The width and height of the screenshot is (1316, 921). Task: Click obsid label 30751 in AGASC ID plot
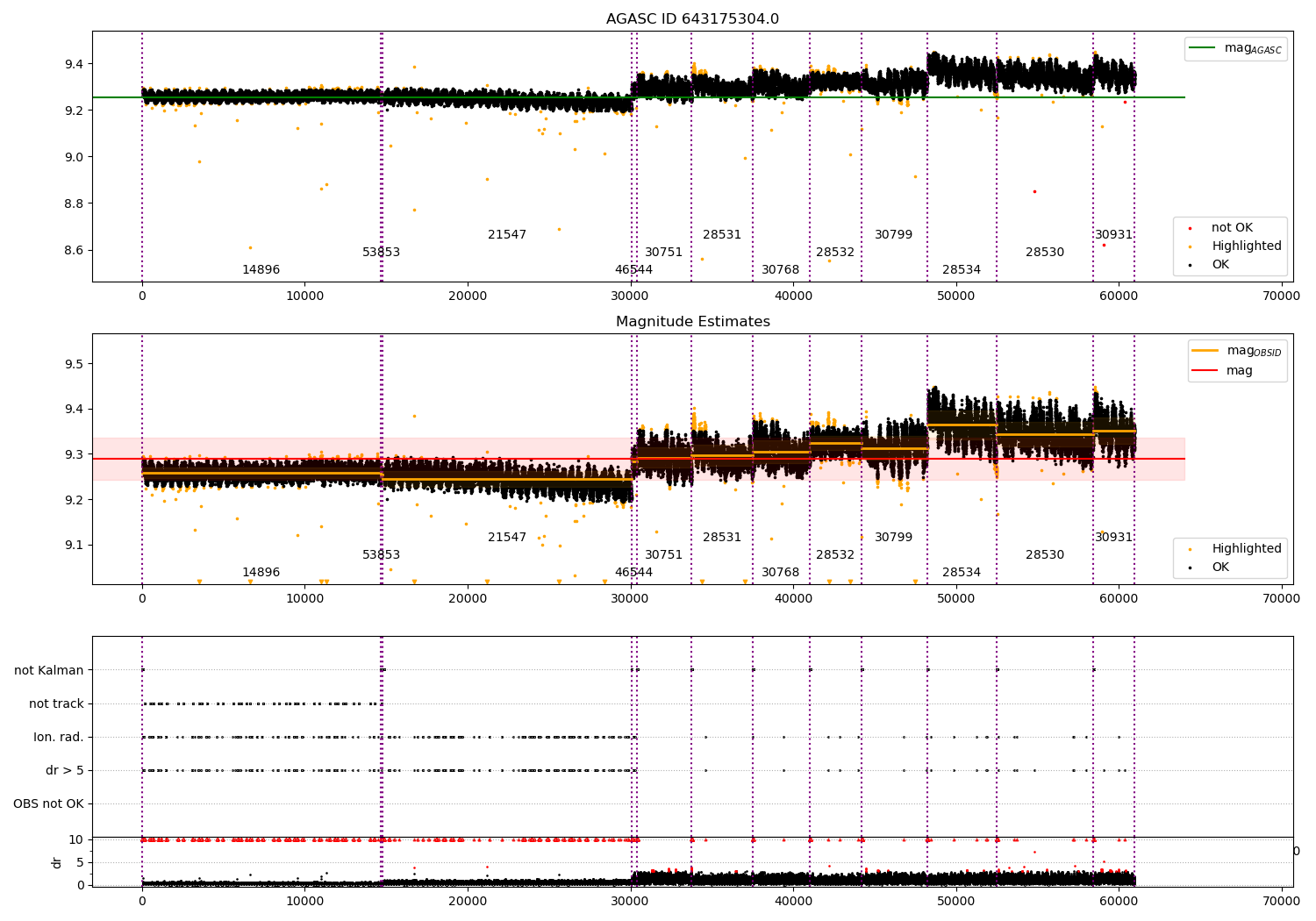(663, 252)
